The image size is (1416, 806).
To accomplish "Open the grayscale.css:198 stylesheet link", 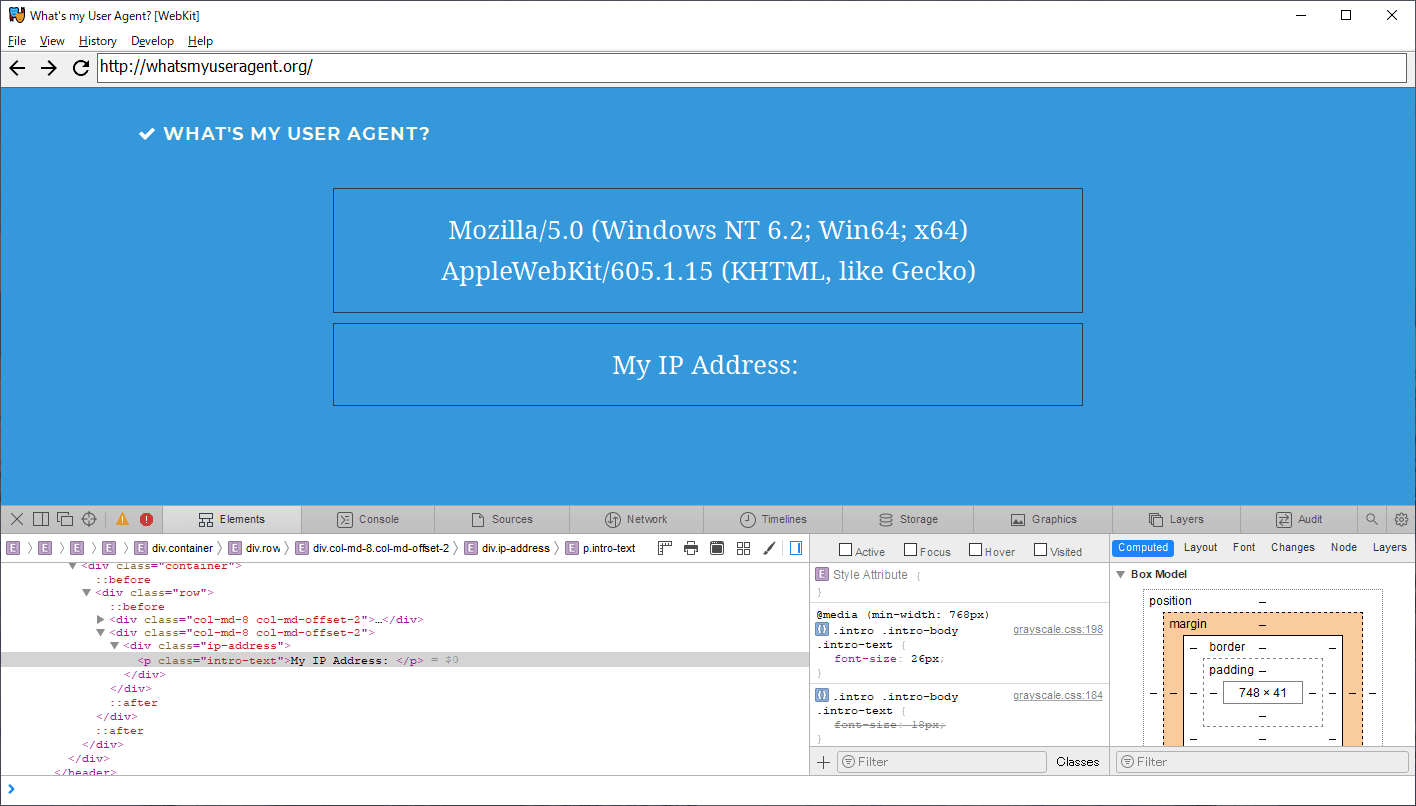I will click(x=1058, y=629).
